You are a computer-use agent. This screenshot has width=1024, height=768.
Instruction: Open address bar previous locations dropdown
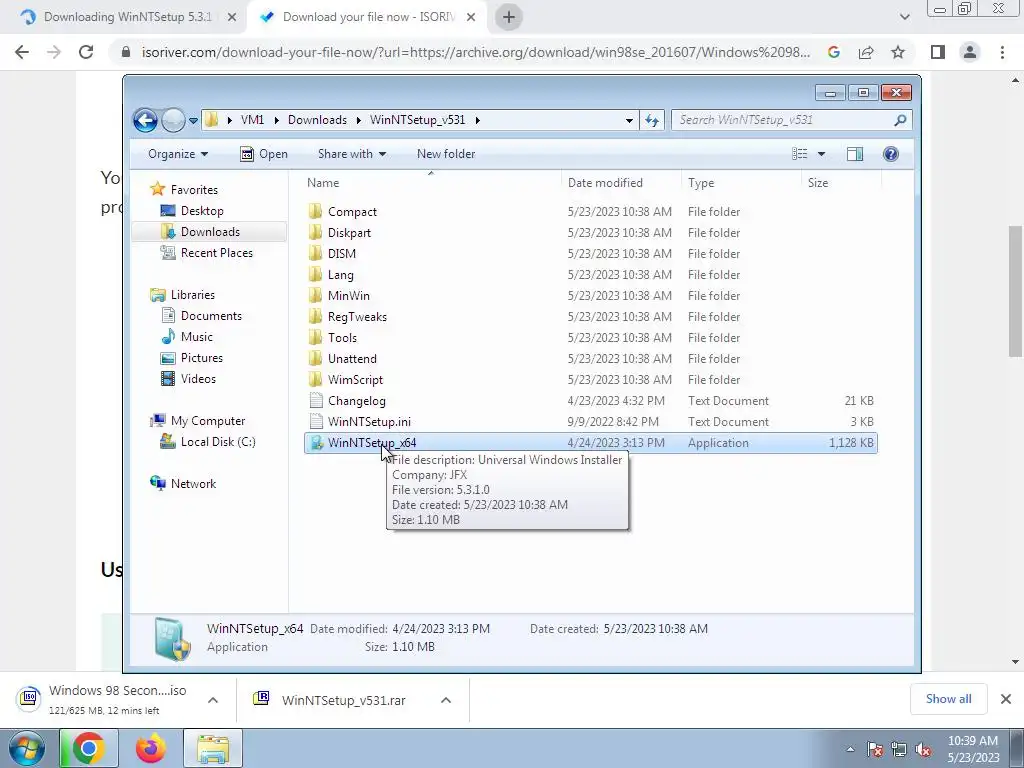click(x=629, y=120)
